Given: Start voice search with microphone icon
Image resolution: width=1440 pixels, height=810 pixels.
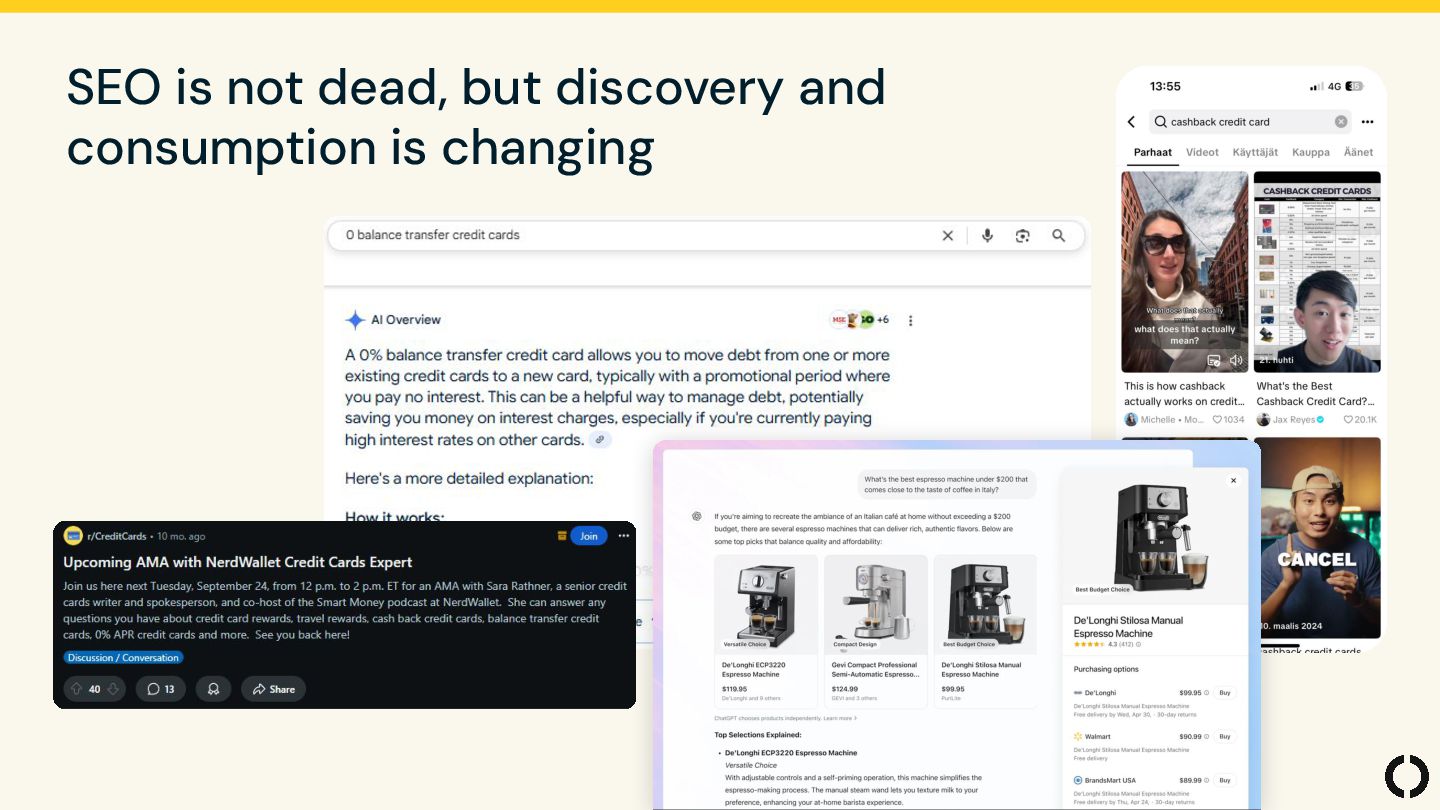Looking at the screenshot, I should (x=987, y=236).
